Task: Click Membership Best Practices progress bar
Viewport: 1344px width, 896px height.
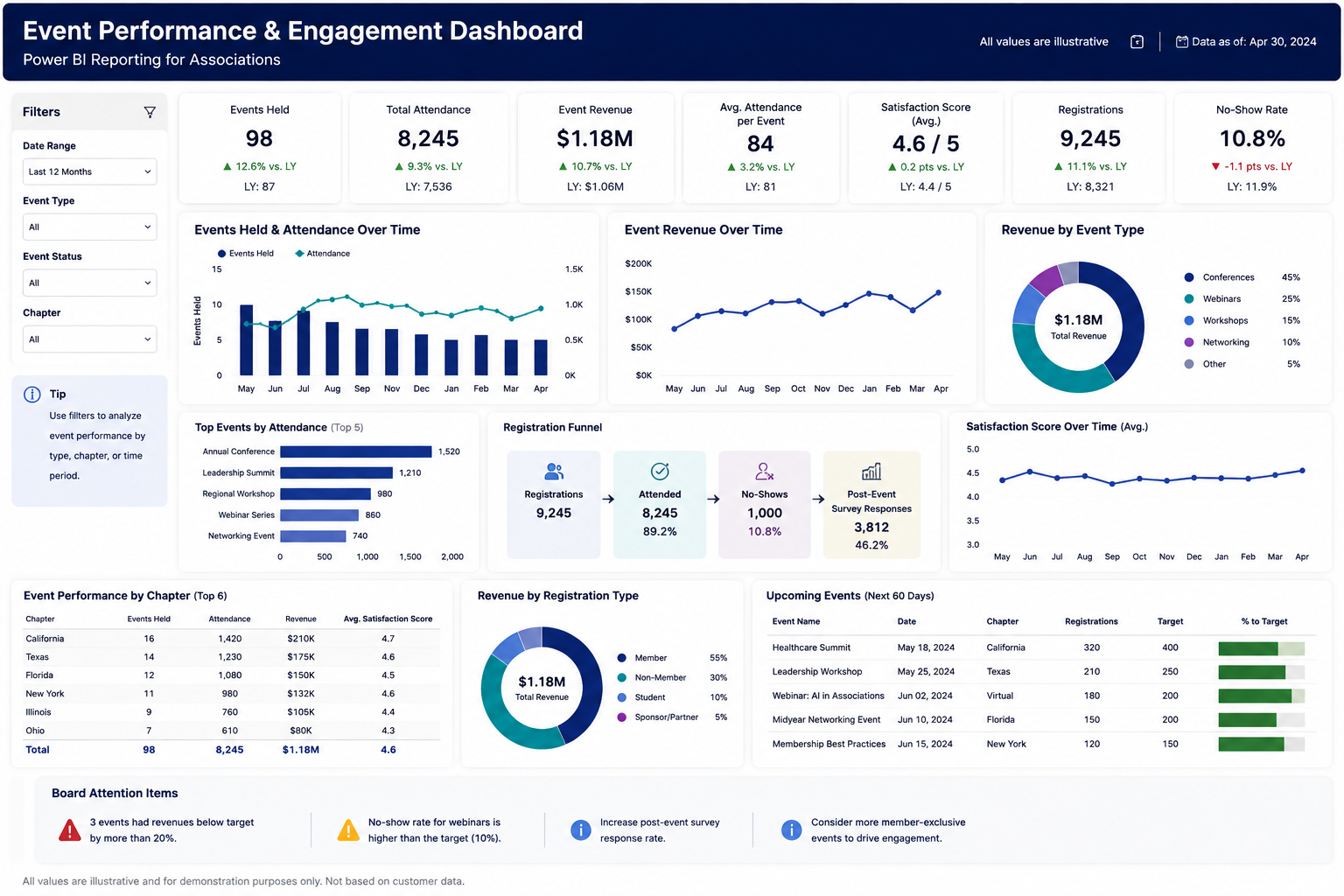Action: [x=1261, y=744]
